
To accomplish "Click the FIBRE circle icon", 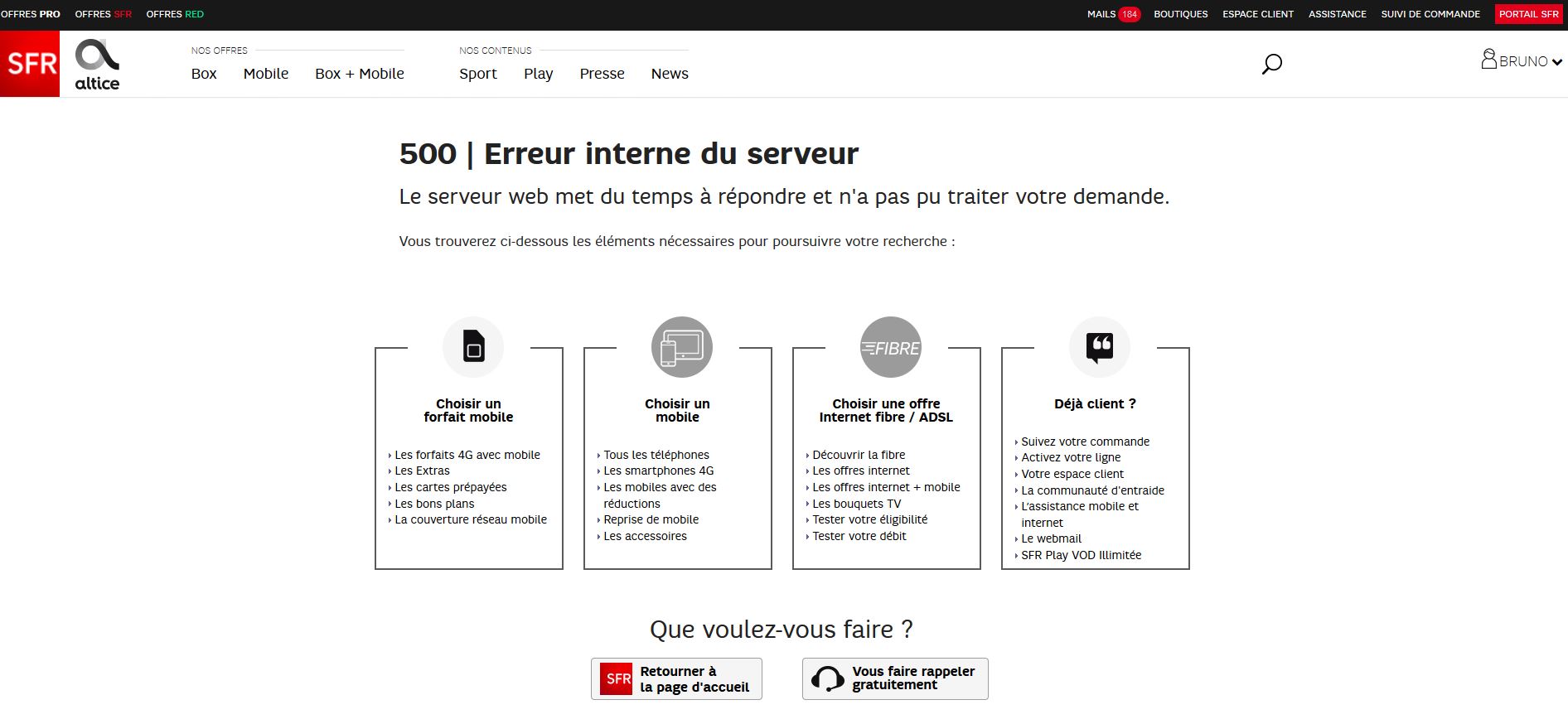I will pos(890,347).
